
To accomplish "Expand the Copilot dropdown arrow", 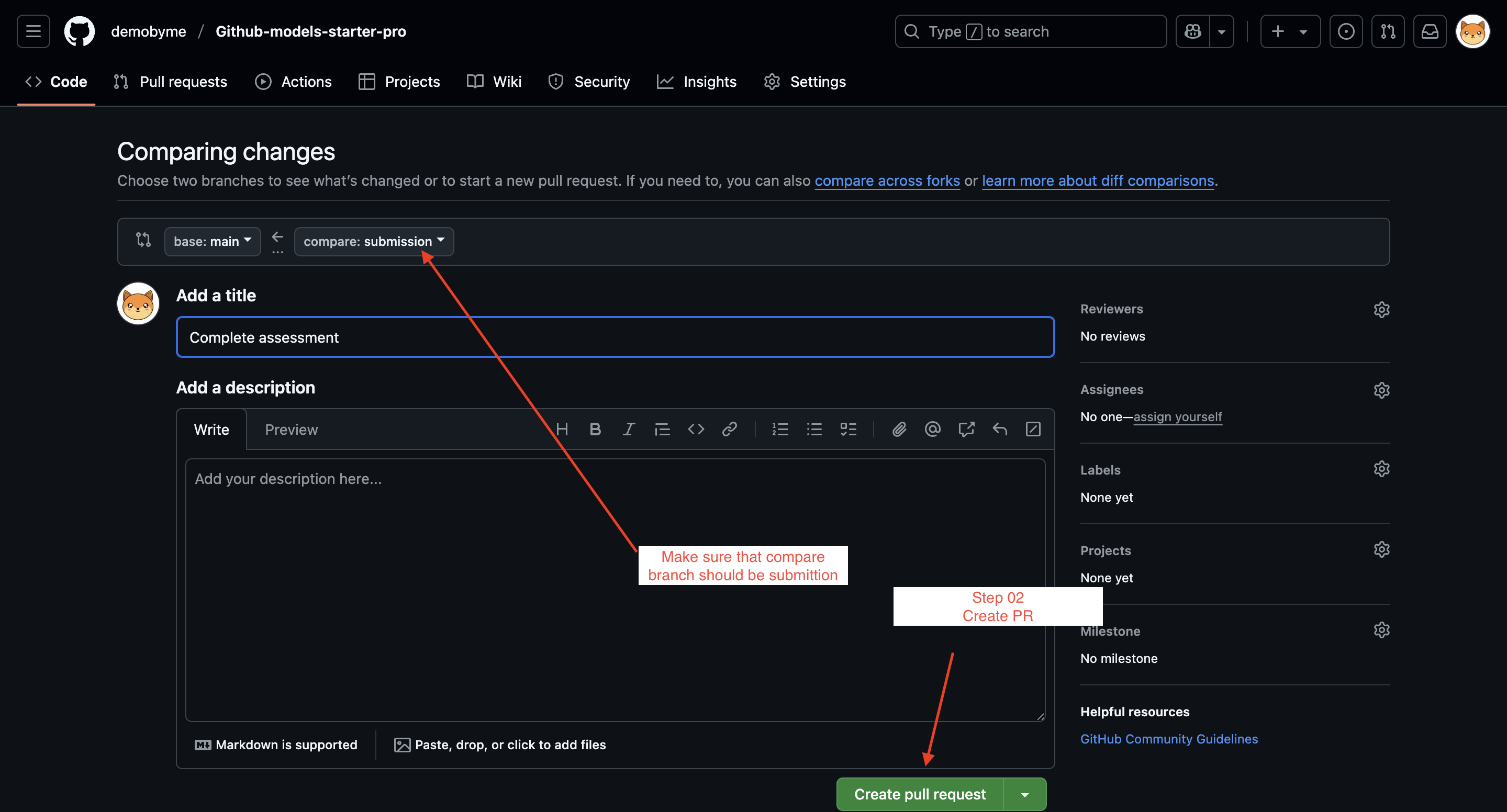I will (1222, 31).
